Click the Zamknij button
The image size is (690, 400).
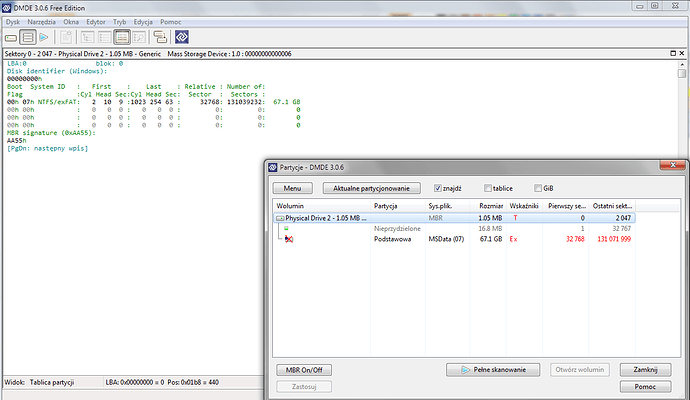click(646, 370)
